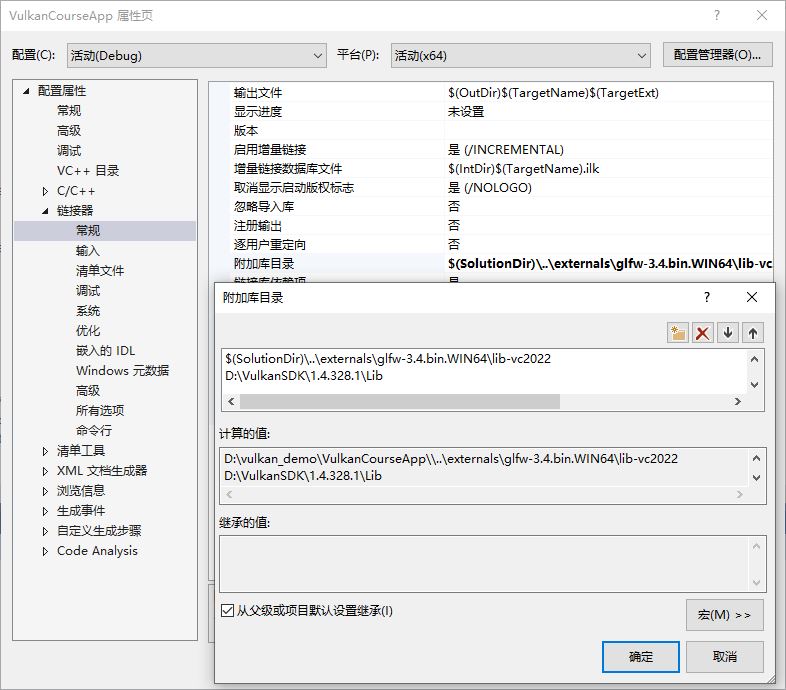Viewport: 786px width, 690px height.
Task: Close the 附加库目录 dialog with X
Action: click(x=753, y=298)
